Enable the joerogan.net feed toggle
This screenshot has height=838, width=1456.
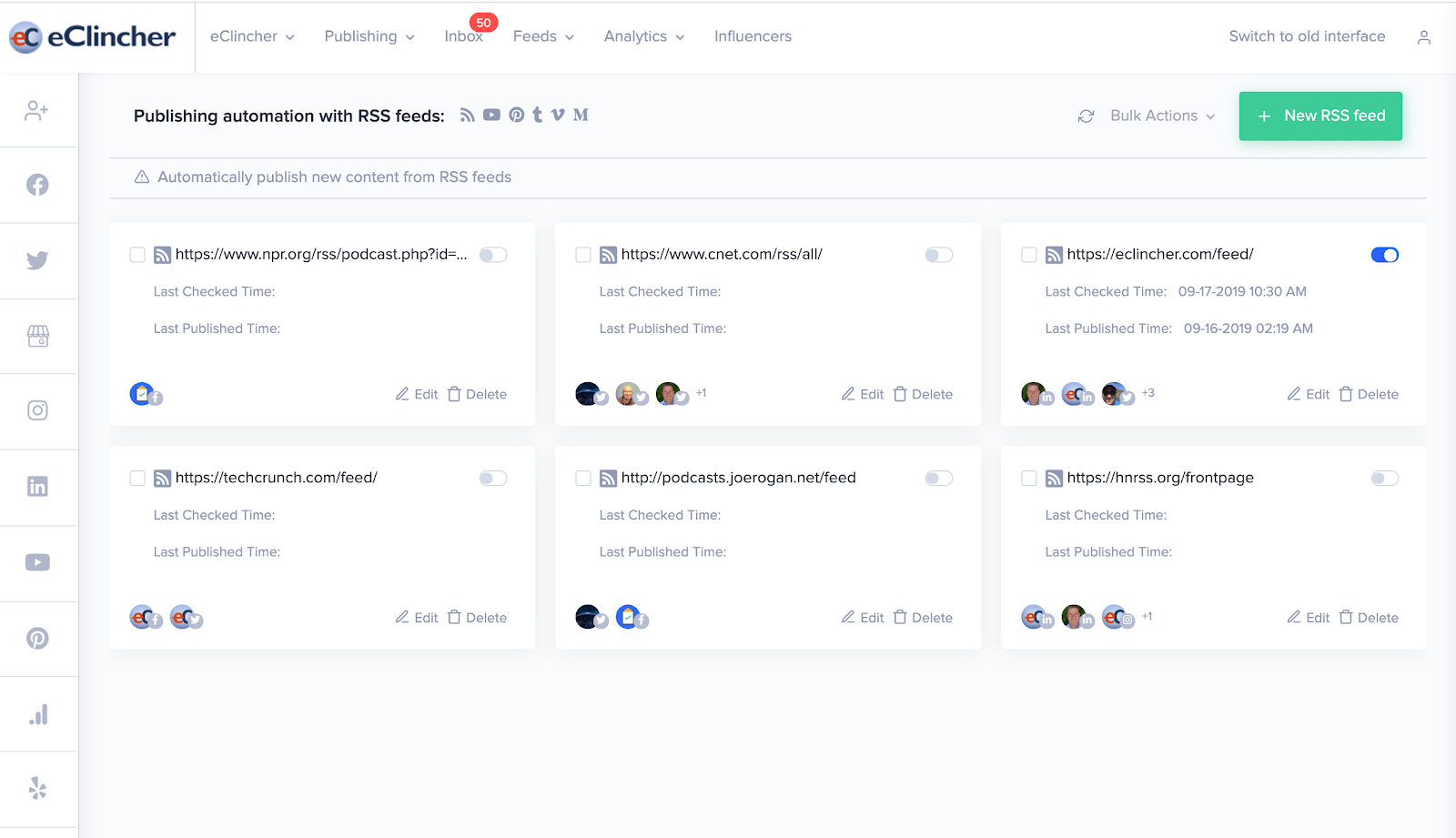click(x=939, y=479)
